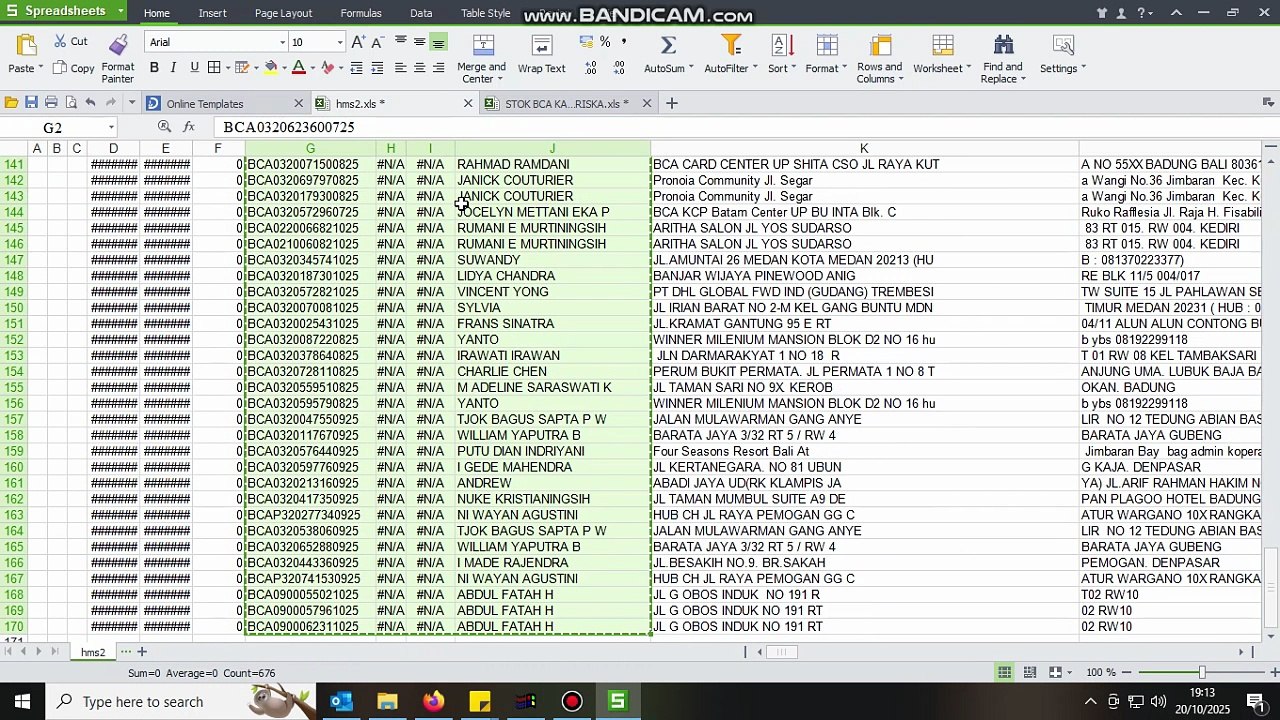The height and width of the screenshot is (720, 1280).
Task: Toggle underline formatting
Action: (194, 68)
